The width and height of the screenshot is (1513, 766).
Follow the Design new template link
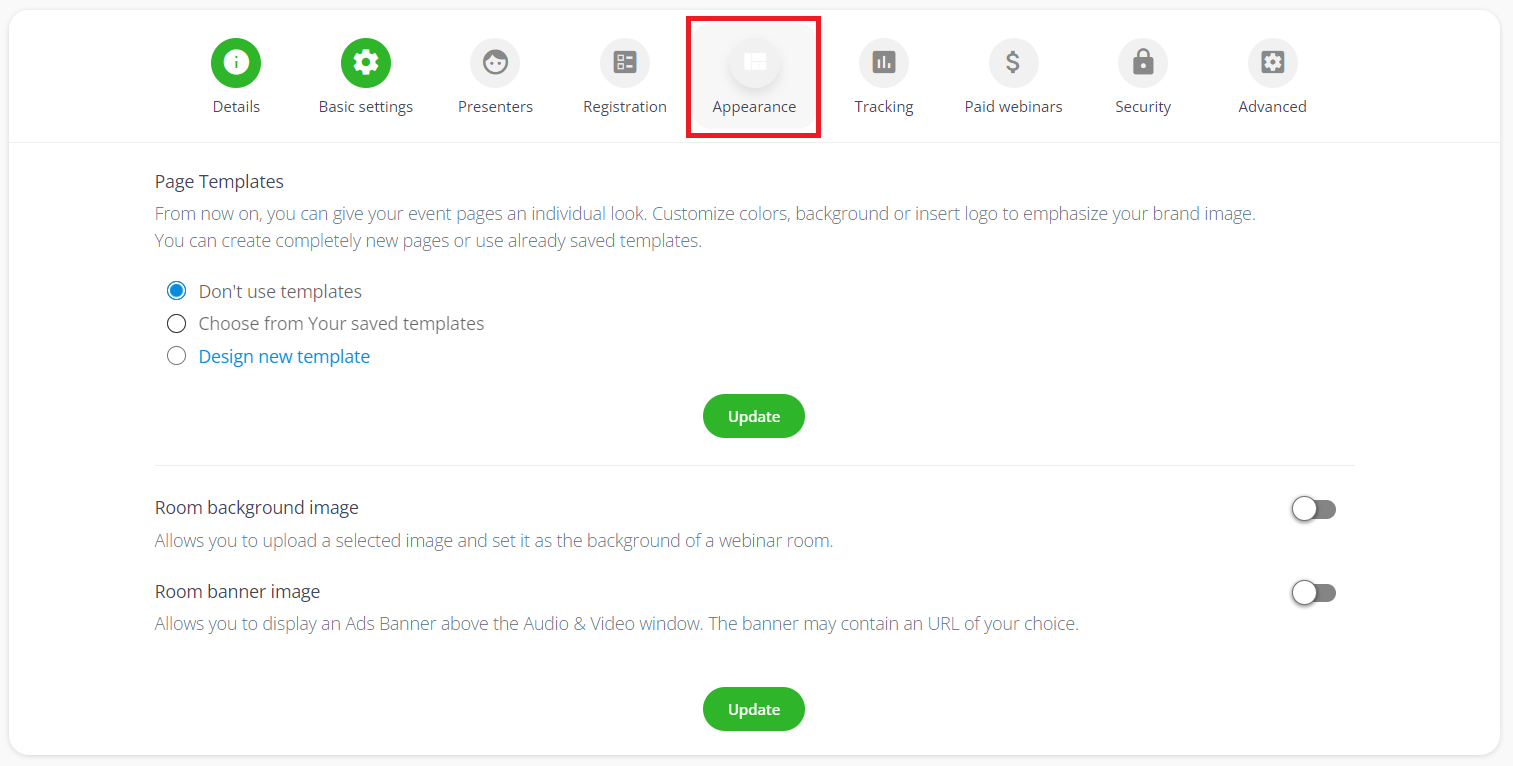[284, 356]
